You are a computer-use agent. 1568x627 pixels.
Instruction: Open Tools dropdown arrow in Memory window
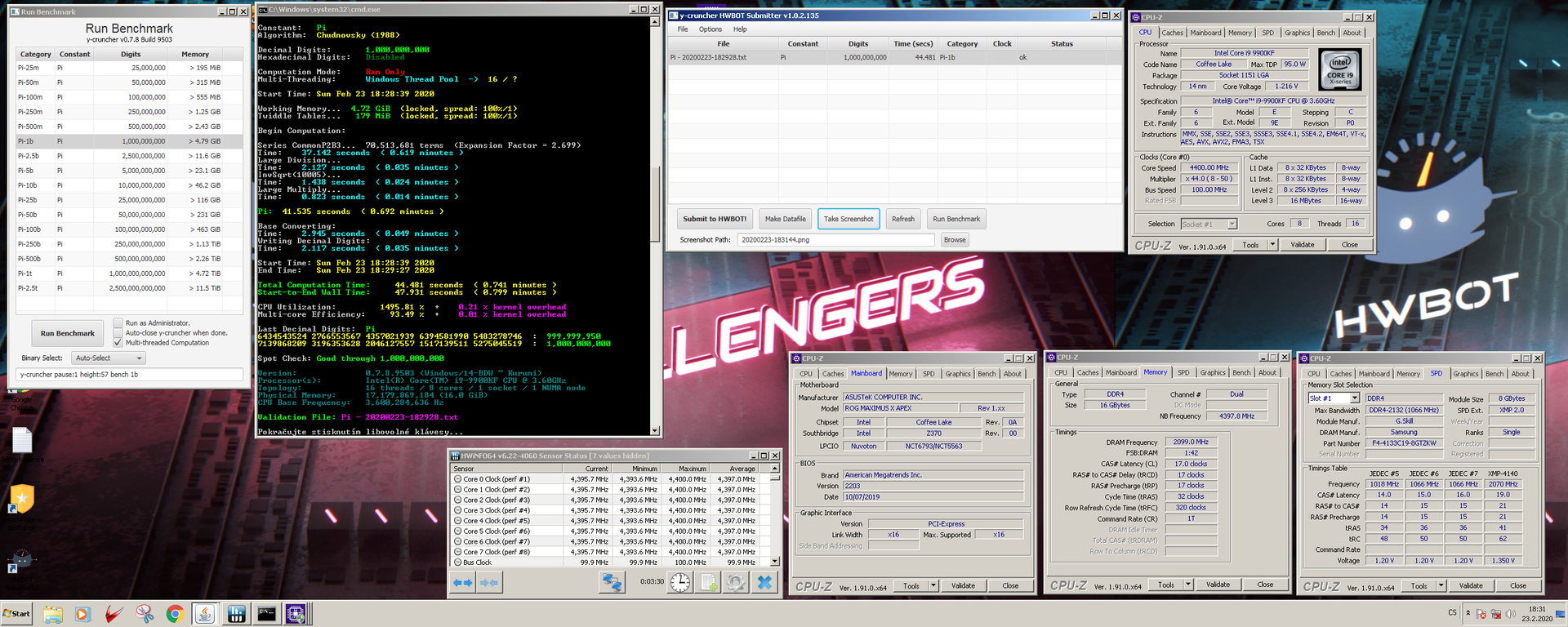pyautogui.click(x=1187, y=585)
